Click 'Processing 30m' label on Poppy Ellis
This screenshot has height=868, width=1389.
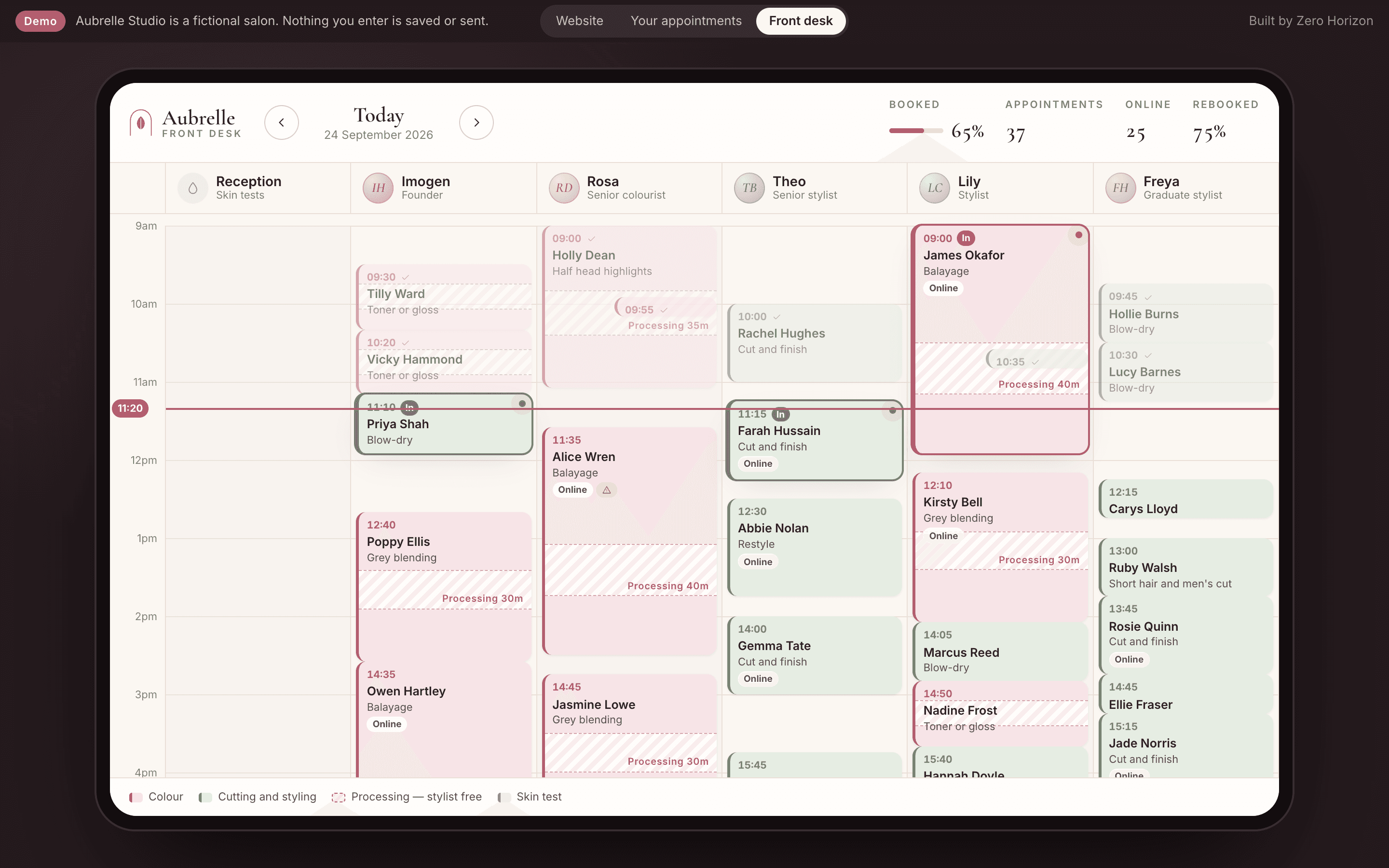click(482, 598)
